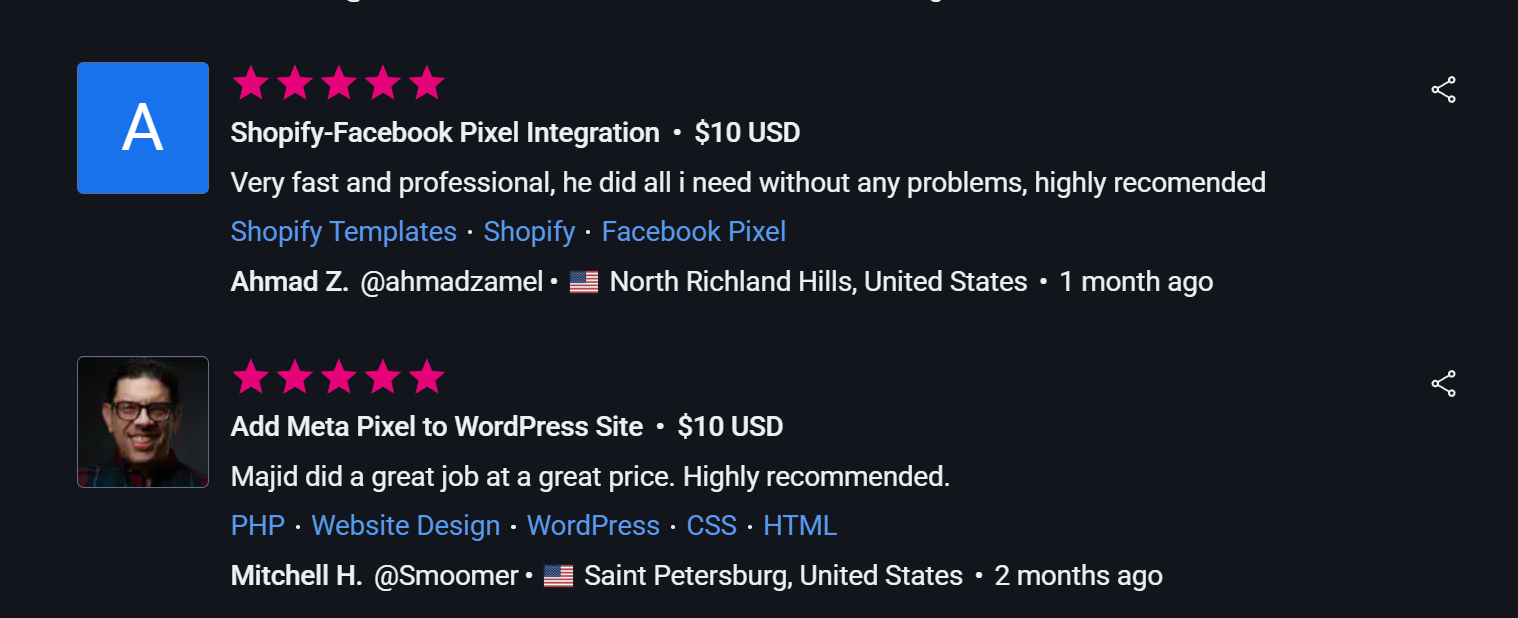The width and height of the screenshot is (1518, 618).
Task: Open the Shopify Templates skill tag
Action: point(343,232)
